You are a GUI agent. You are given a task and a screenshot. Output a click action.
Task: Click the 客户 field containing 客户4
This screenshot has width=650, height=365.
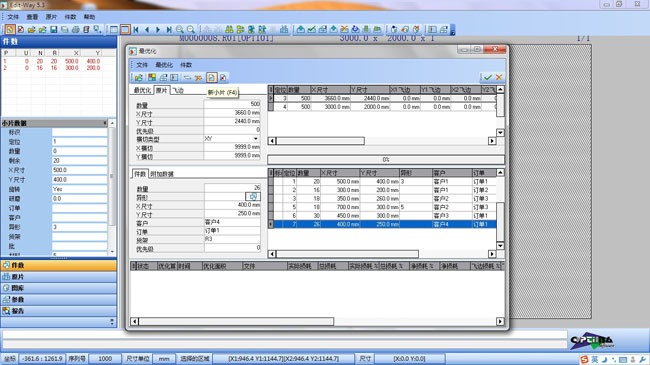tap(232, 222)
